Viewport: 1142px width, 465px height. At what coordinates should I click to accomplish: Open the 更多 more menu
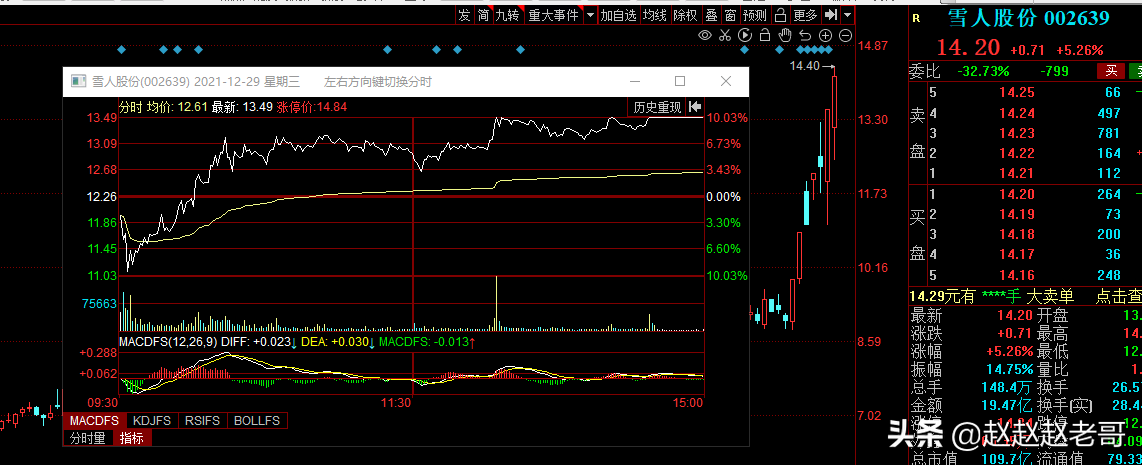(806, 15)
